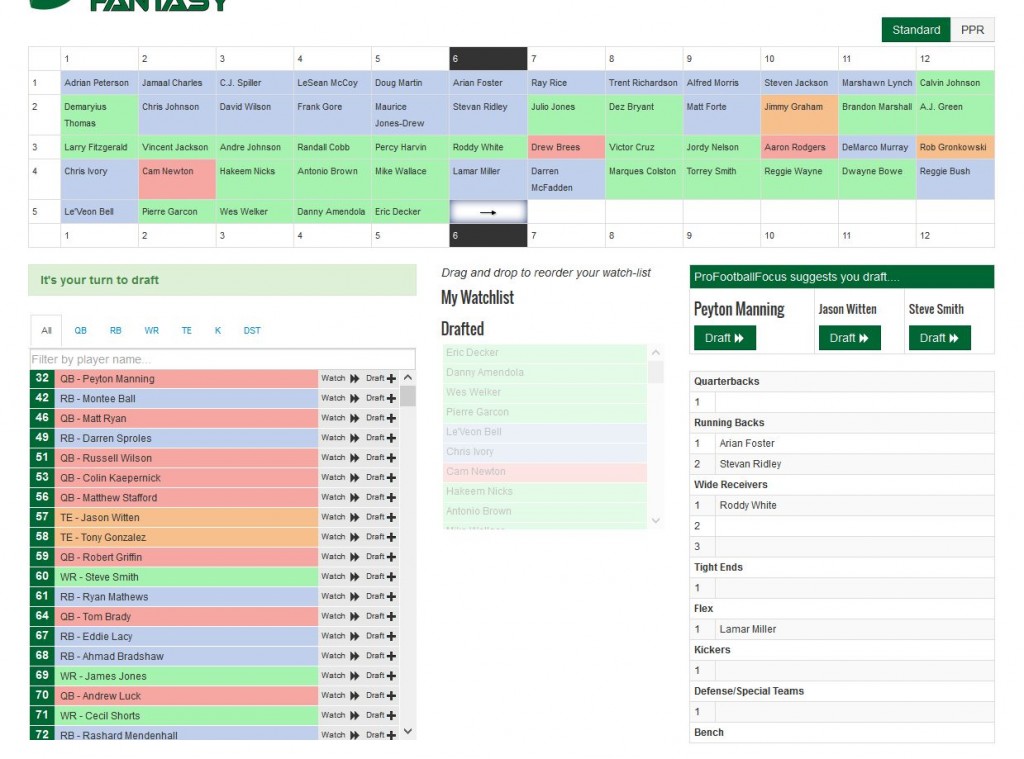This screenshot has height=759, width=1024.
Task: Select Jimmy Graham draft board cell
Action: pyautogui.click(x=799, y=115)
